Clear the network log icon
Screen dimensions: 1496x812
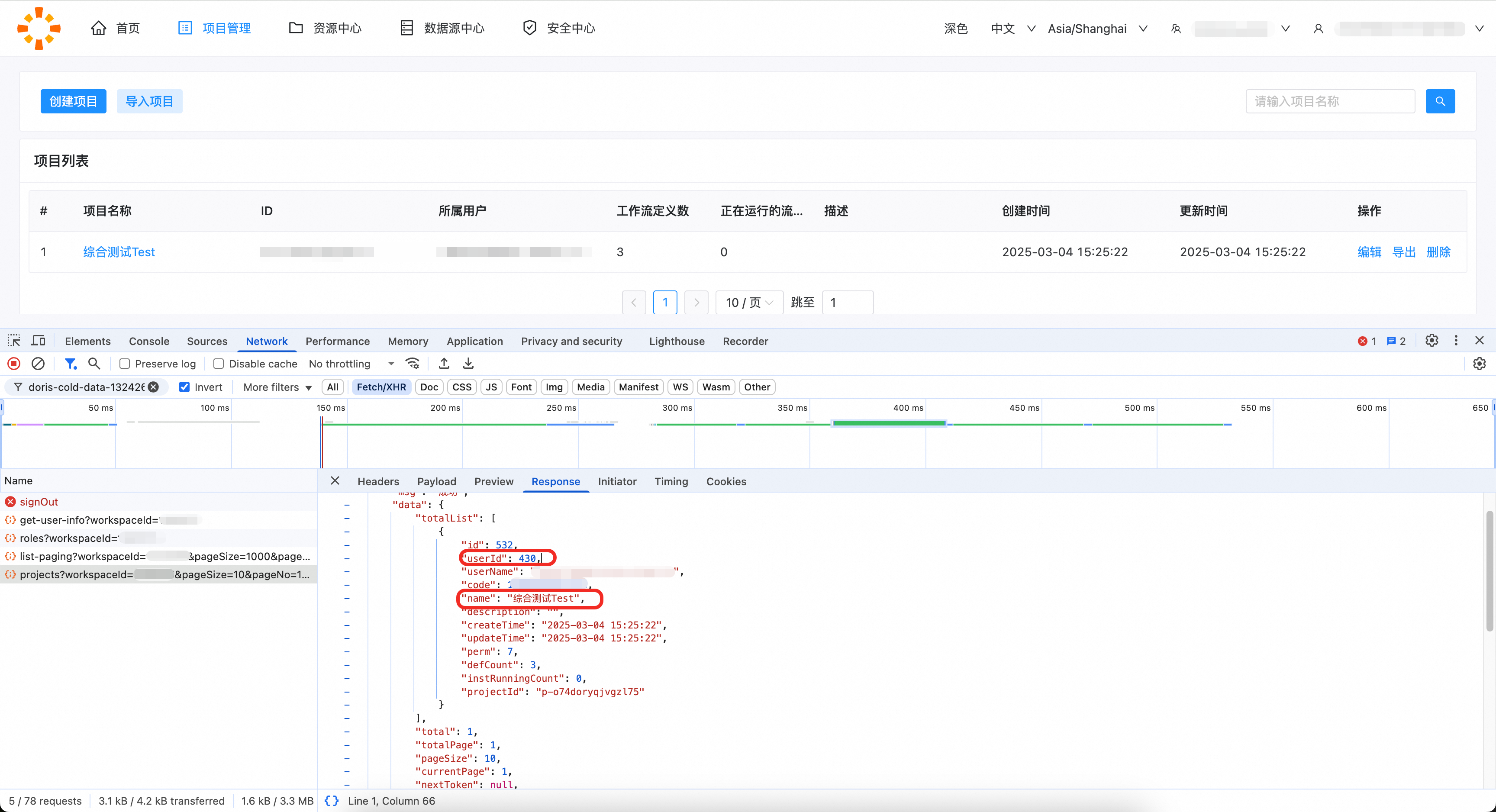38,364
